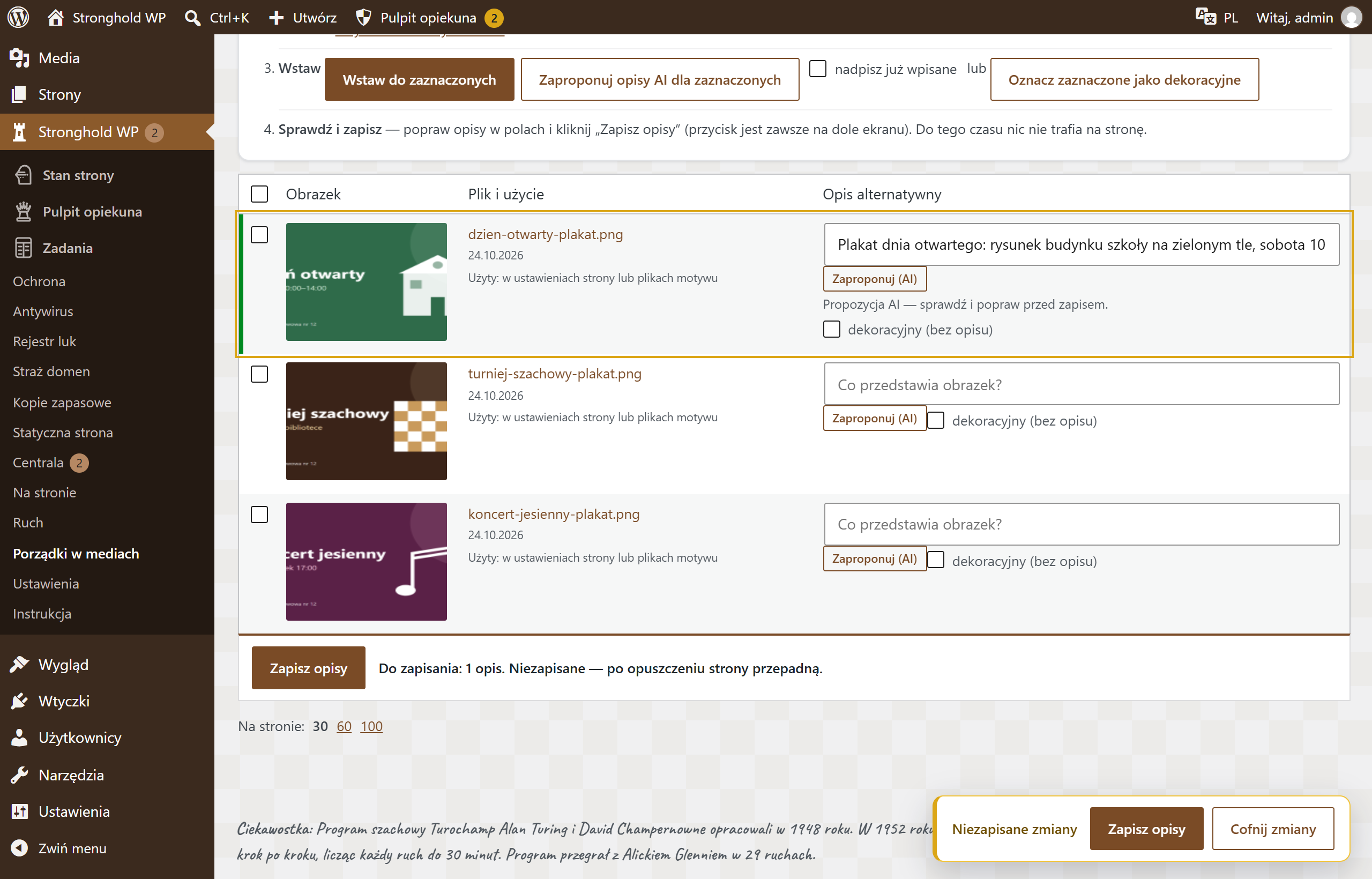Click the Wstaw do zaznaczonych button
The image size is (1372, 879).
tap(419, 79)
